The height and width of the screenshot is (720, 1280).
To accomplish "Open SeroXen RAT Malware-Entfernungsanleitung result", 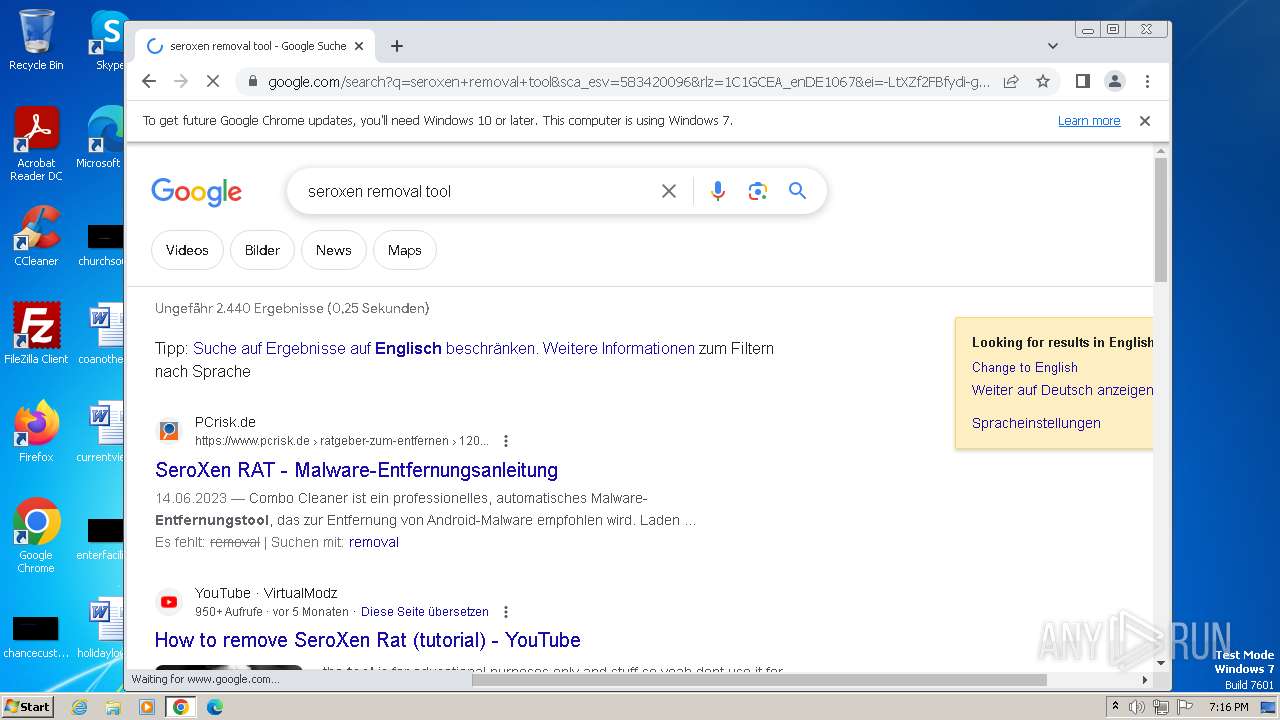I will tap(356, 470).
